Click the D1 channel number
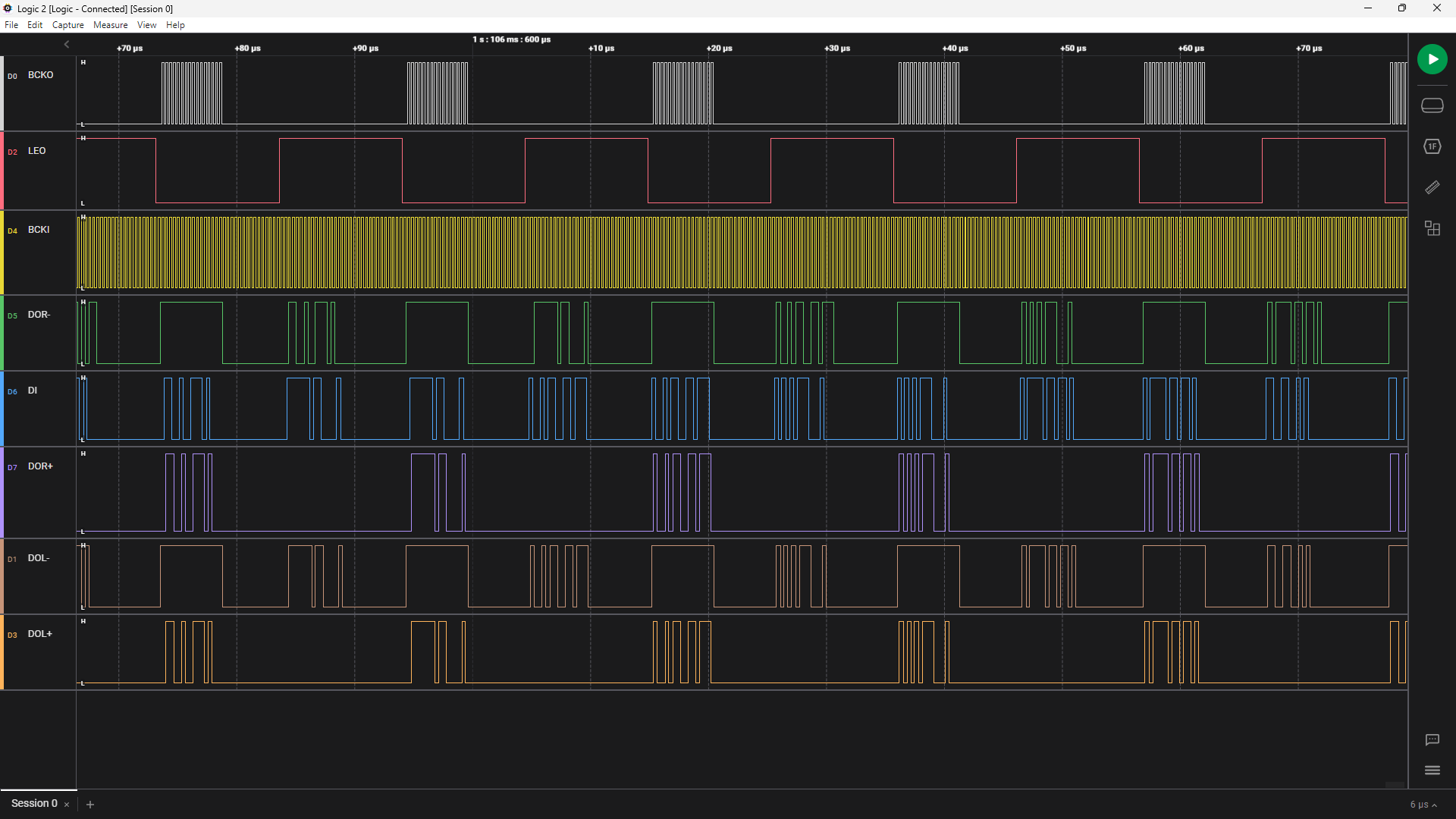The image size is (1456, 819). click(x=12, y=559)
